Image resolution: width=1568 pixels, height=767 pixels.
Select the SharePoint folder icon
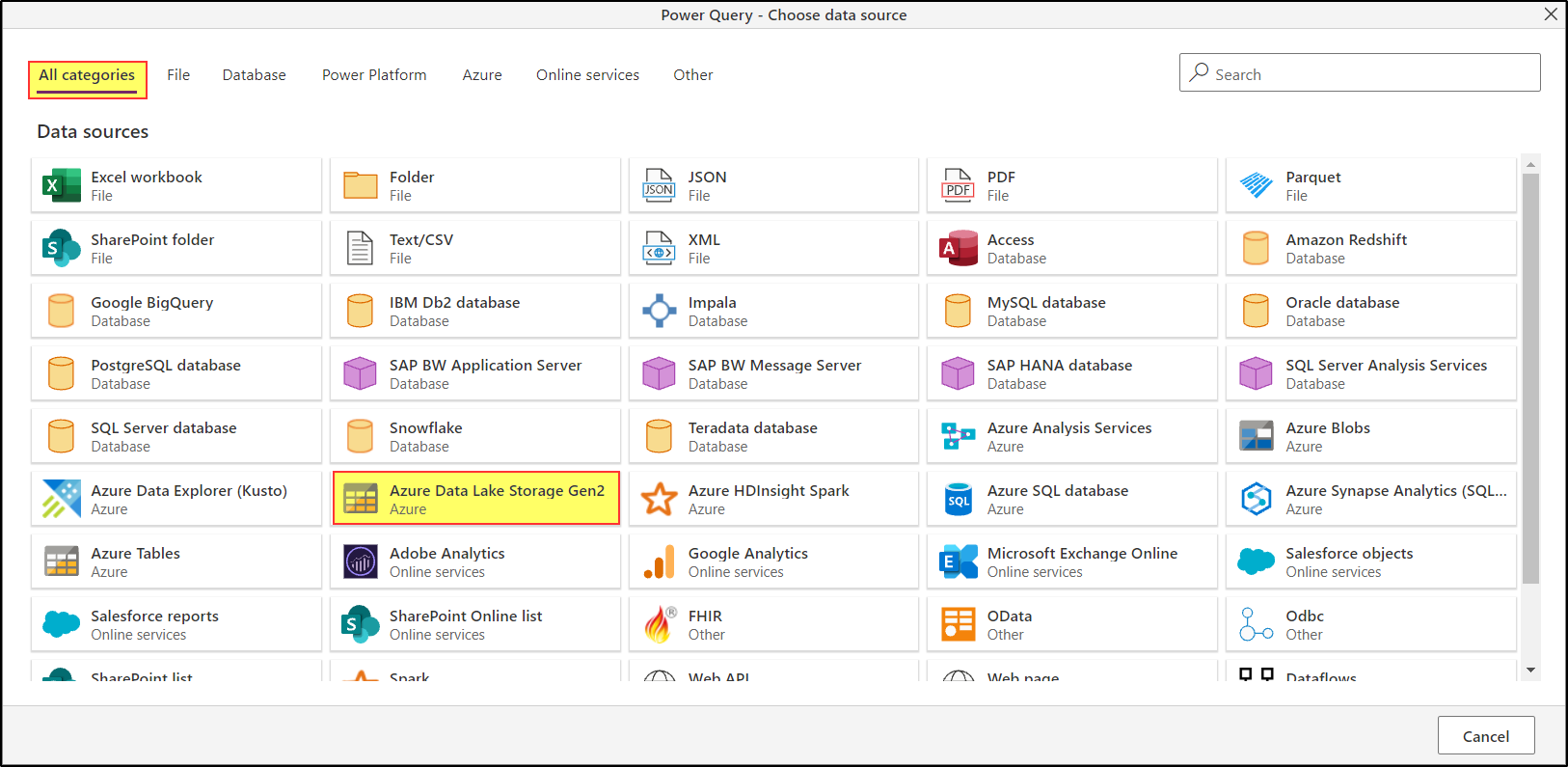click(62, 248)
